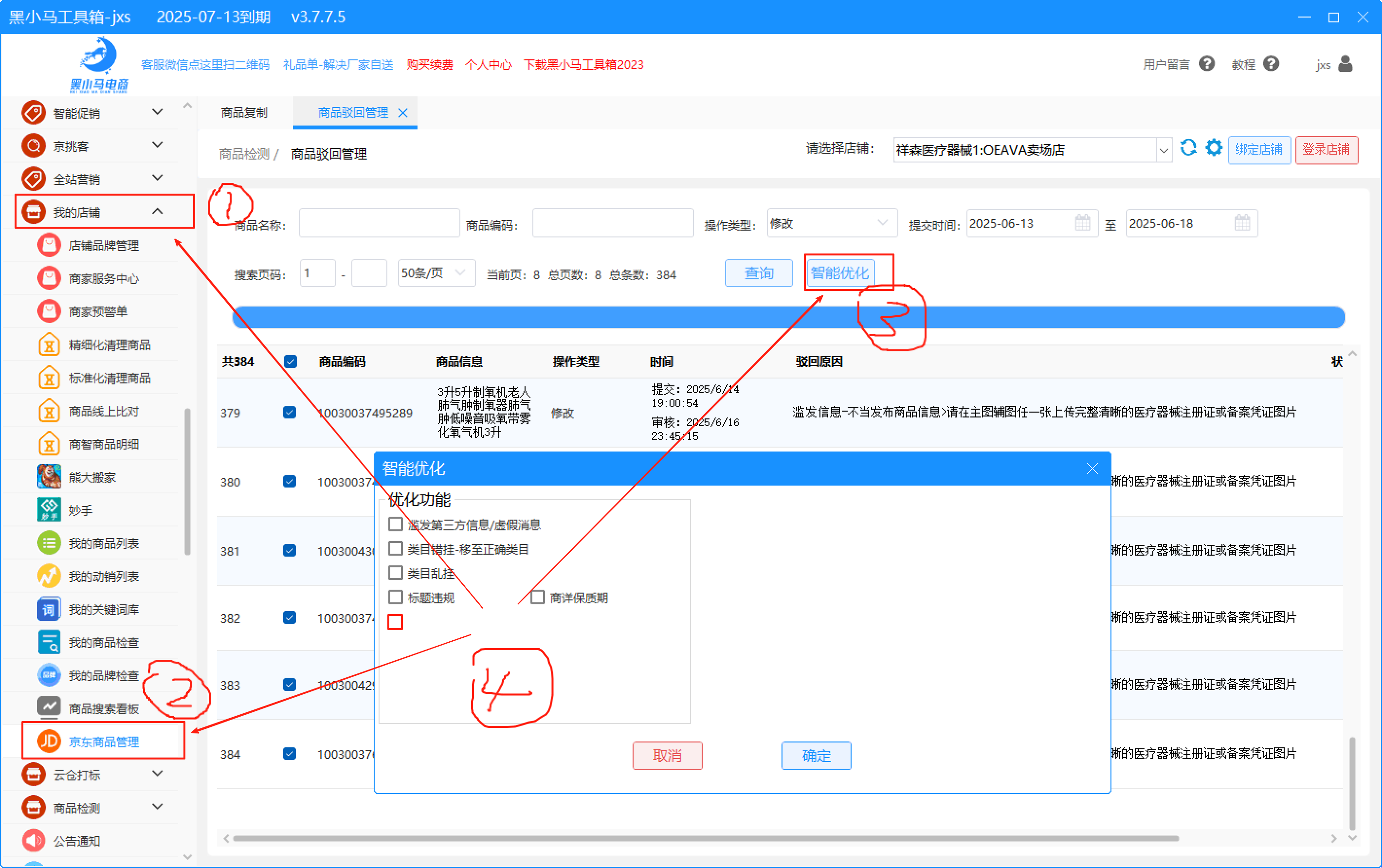This screenshot has height=868, width=1382.
Task: Click the 精细化清理商品 icon
Action: tap(49, 345)
